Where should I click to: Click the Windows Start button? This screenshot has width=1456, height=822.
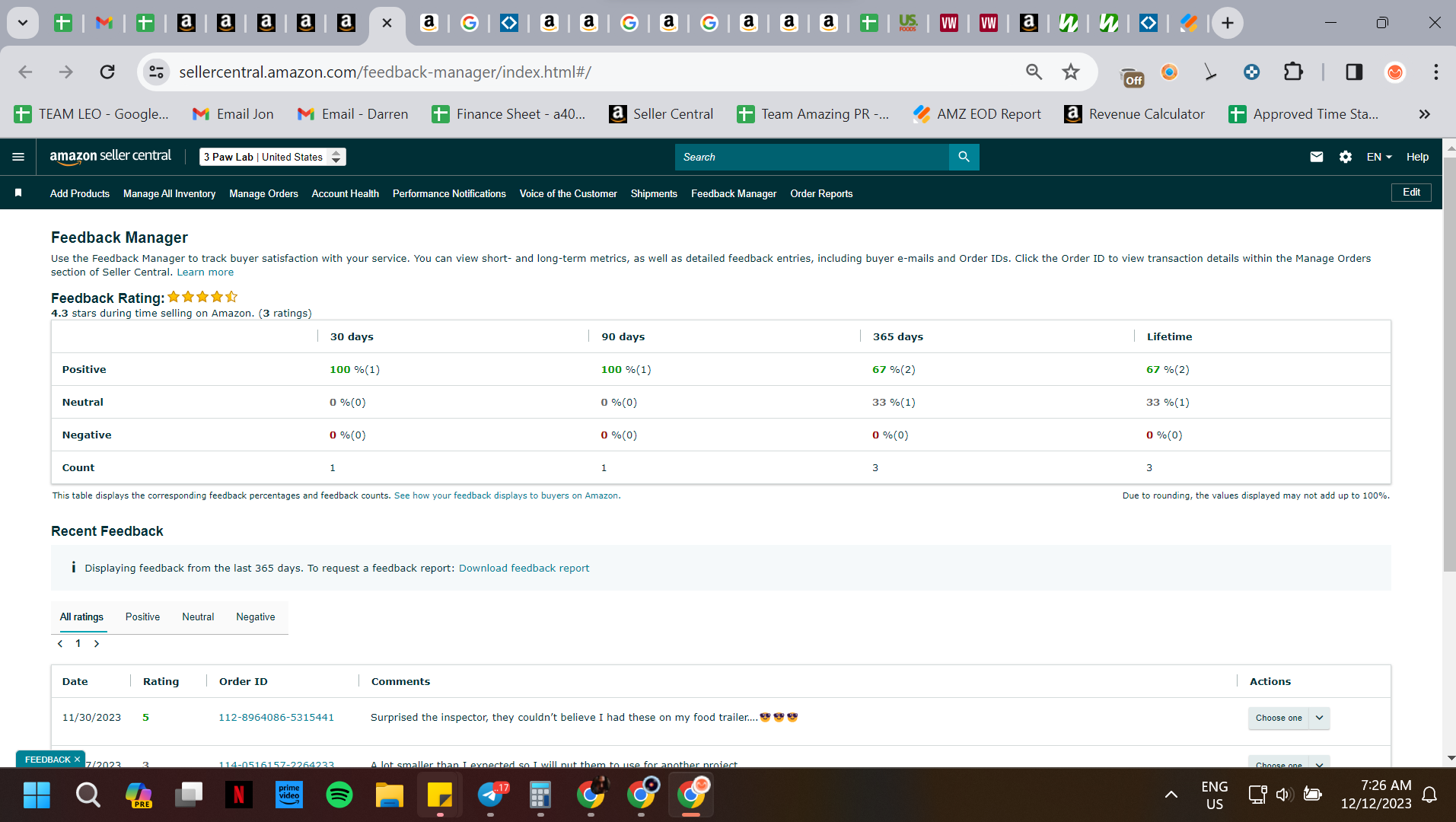[x=37, y=795]
